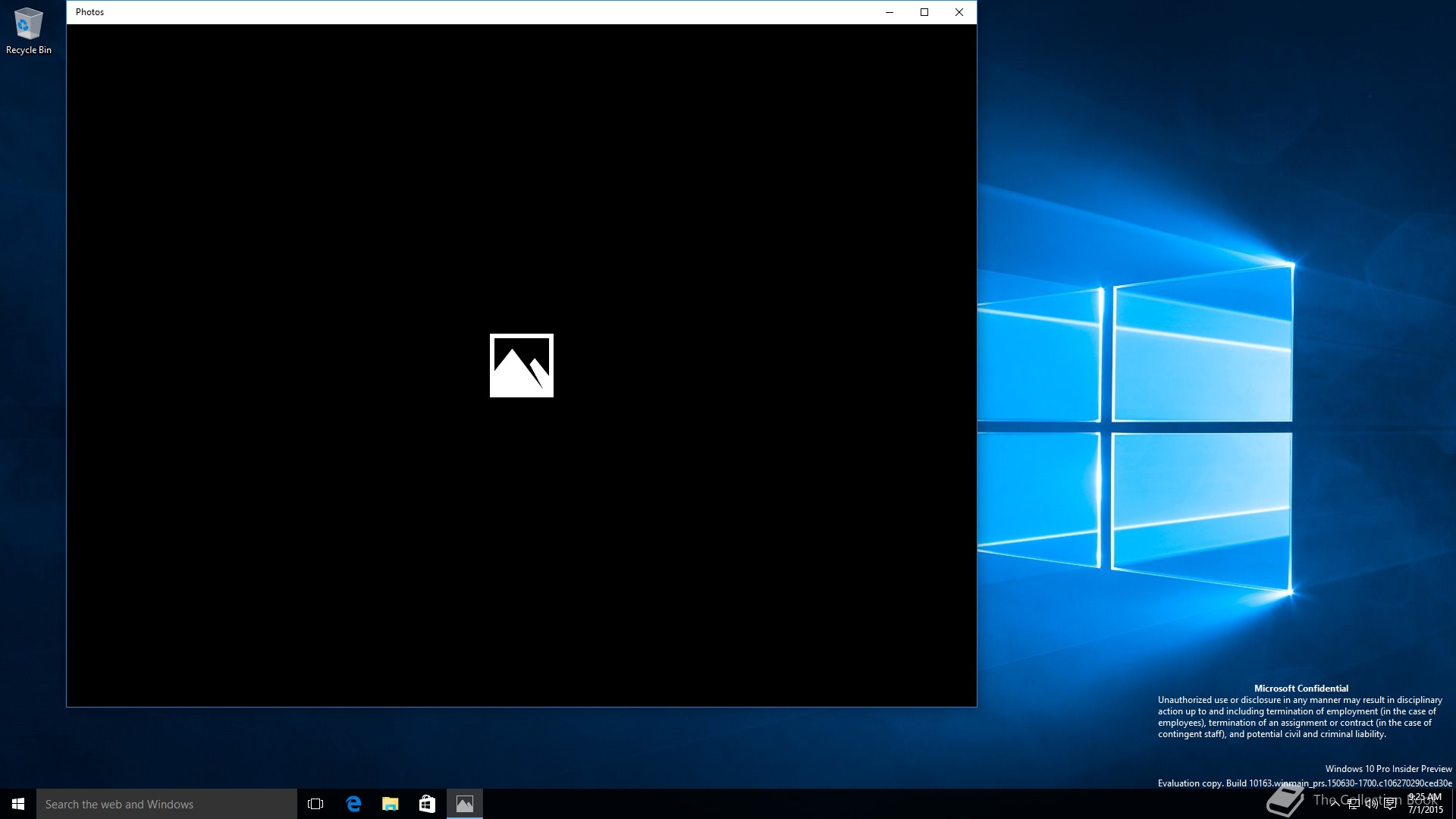Open the Recycle Bin desktop icon
Screen dimensions: 1456x819
[x=29, y=31]
